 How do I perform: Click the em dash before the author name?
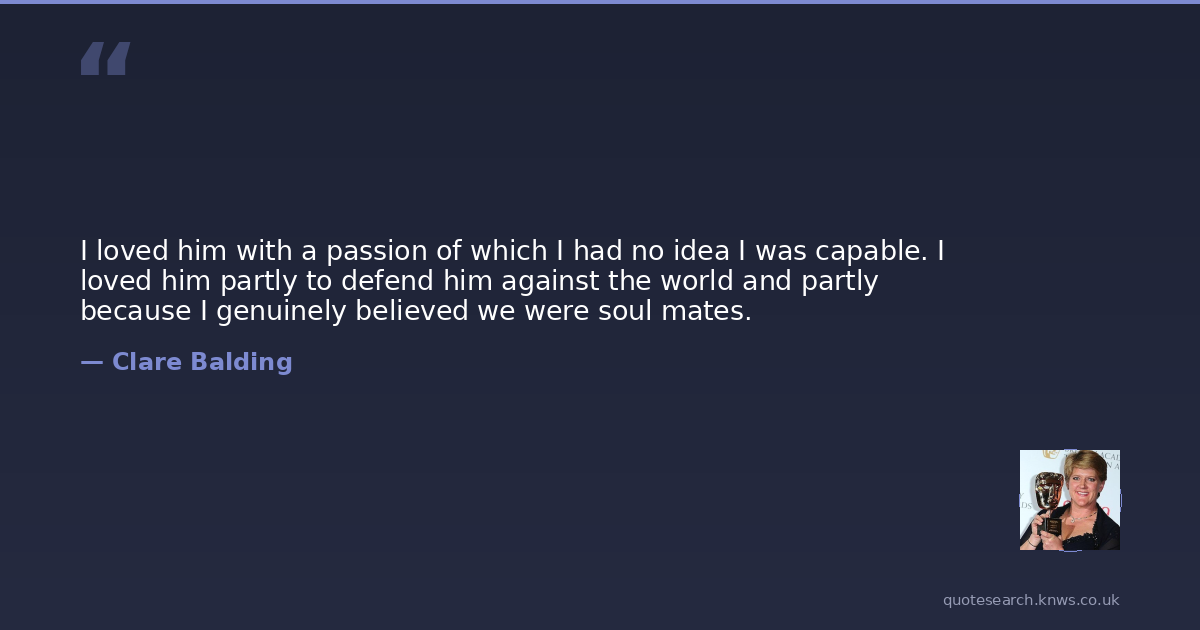tap(91, 362)
